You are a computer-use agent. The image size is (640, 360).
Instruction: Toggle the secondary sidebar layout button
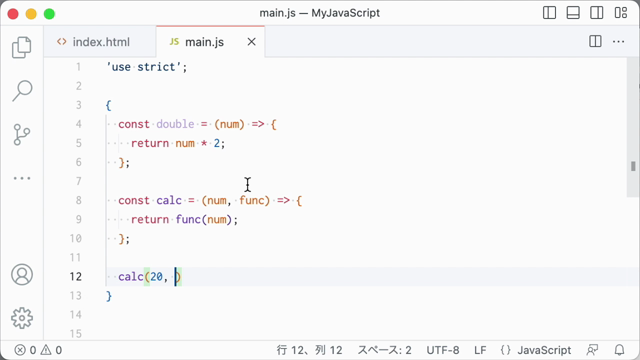(597, 13)
